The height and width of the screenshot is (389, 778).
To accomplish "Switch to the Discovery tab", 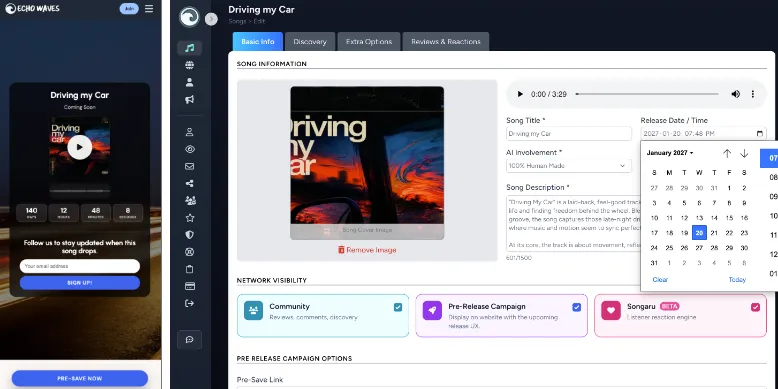I will tap(310, 42).
